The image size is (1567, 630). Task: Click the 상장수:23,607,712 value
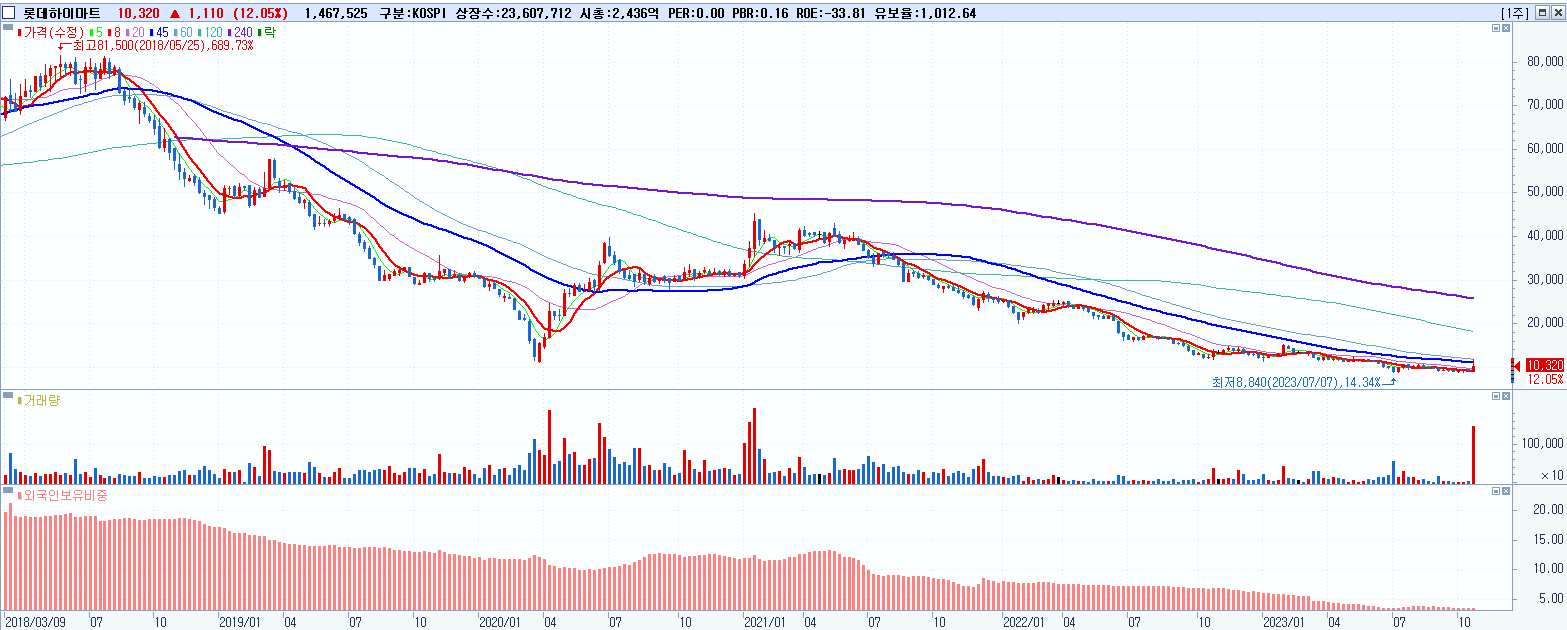pyautogui.click(x=513, y=13)
